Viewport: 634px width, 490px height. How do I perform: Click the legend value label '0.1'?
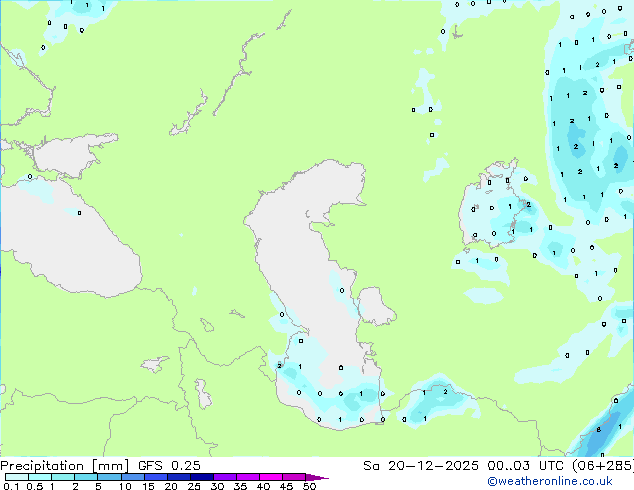(11, 486)
